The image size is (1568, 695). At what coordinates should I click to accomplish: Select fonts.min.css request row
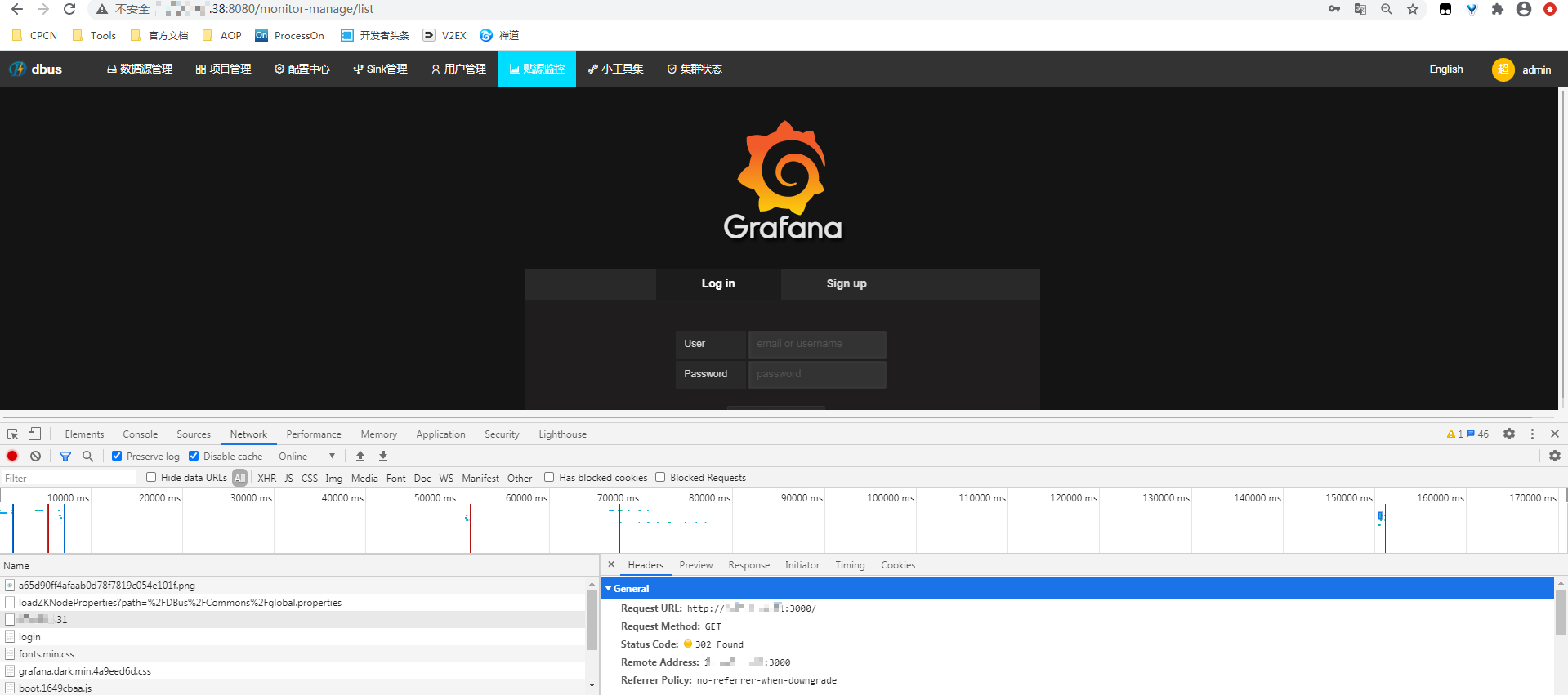coord(293,654)
